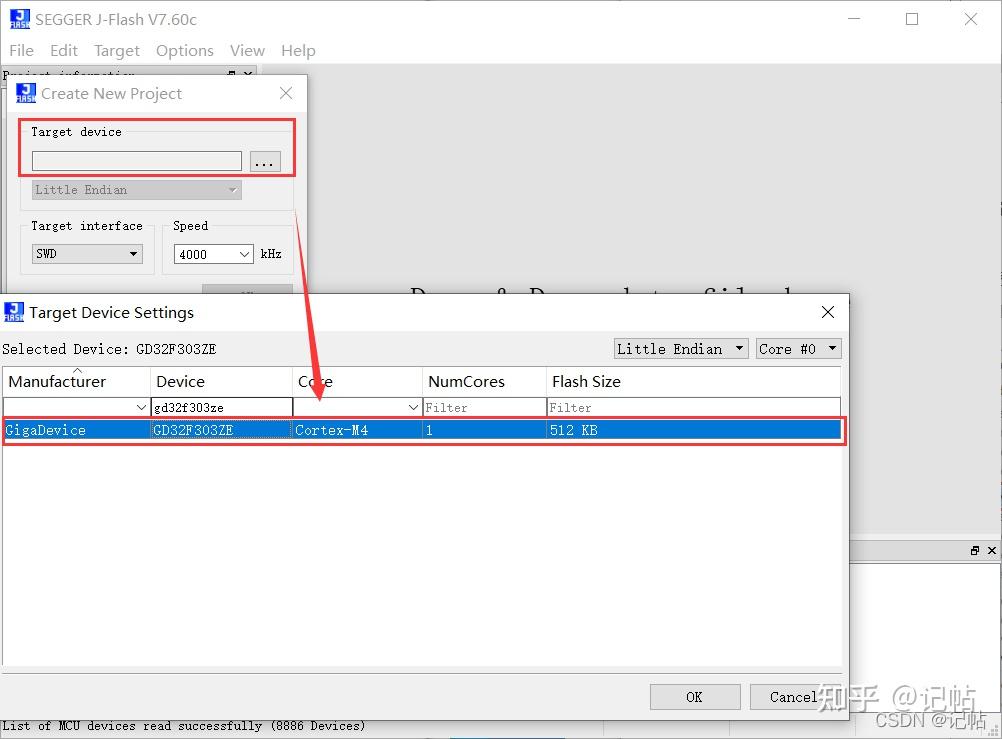The height and width of the screenshot is (739, 1002).
Task: Close the J-Flash main window
Action: click(x=971, y=19)
